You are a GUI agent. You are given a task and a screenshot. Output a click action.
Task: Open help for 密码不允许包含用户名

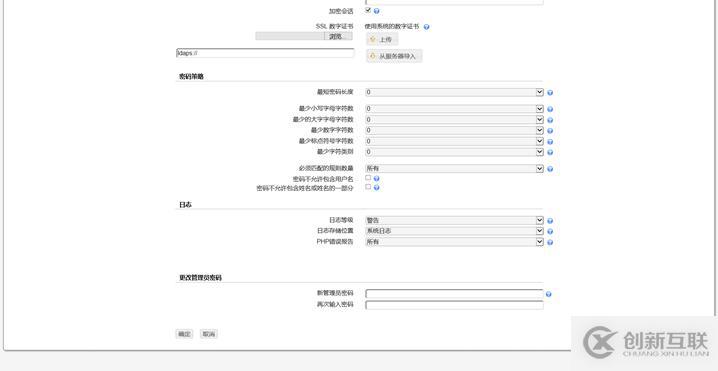[x=376, y=179]
